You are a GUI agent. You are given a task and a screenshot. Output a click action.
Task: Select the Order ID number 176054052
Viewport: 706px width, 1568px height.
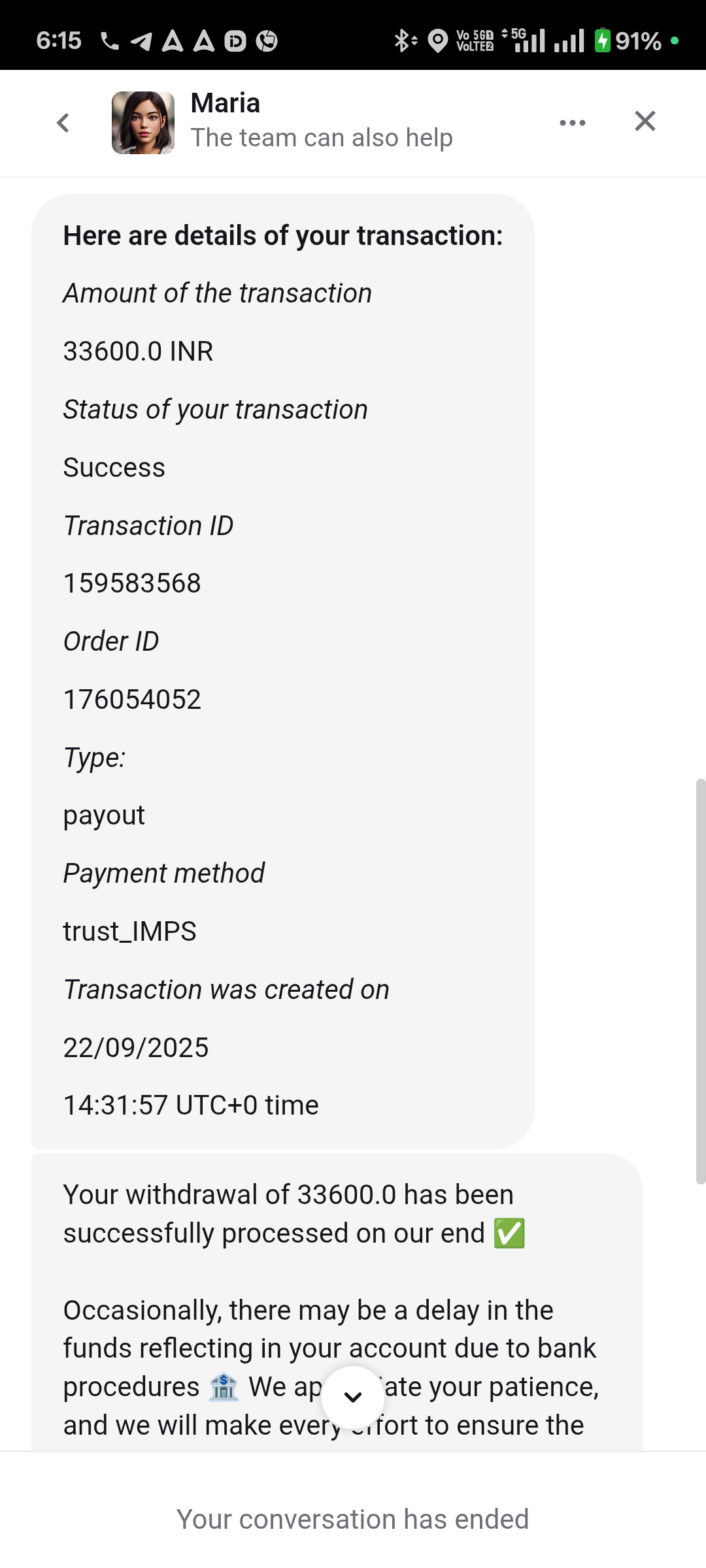click(132, 700)
